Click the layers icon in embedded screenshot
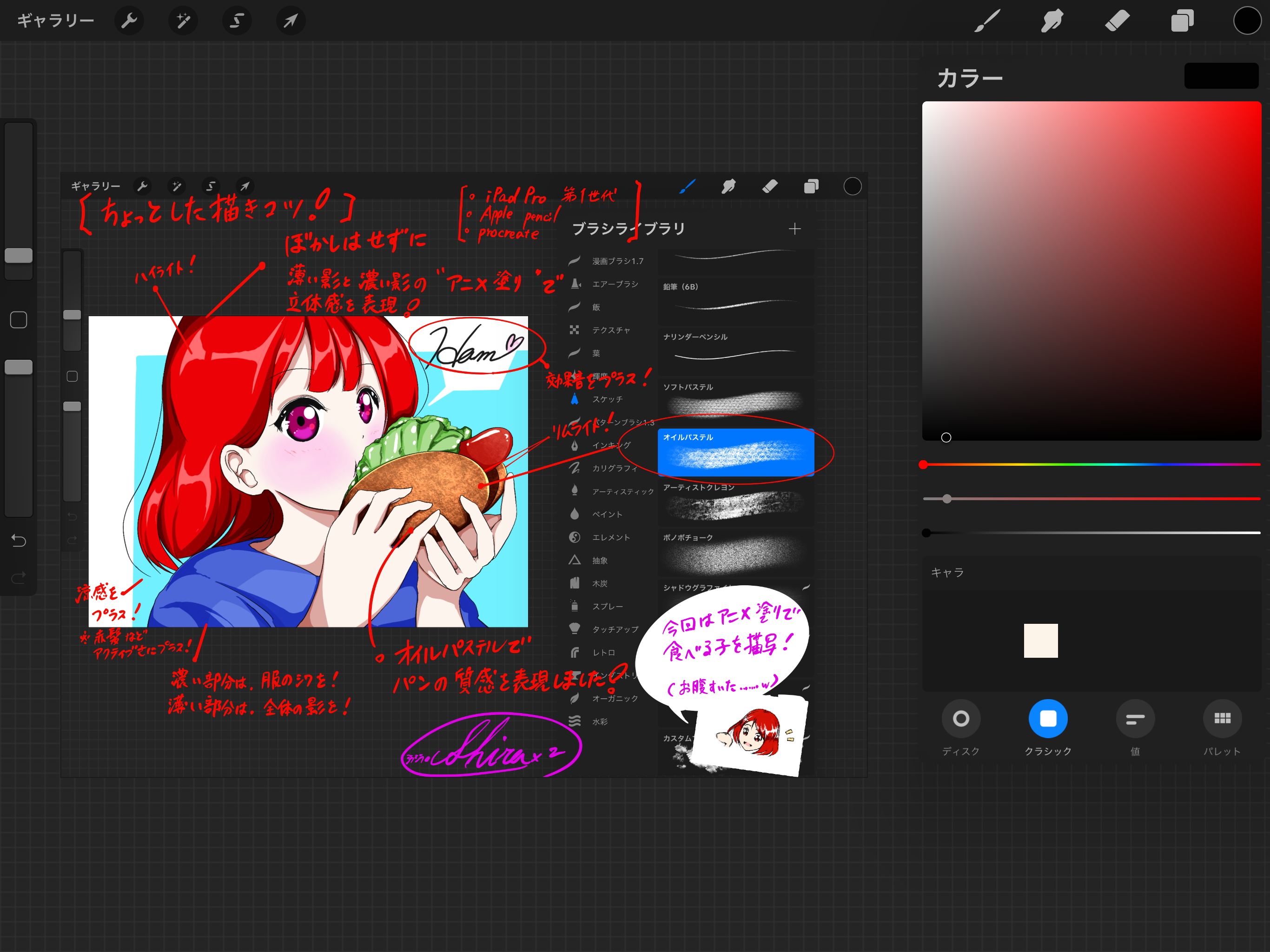 point(811,186)
